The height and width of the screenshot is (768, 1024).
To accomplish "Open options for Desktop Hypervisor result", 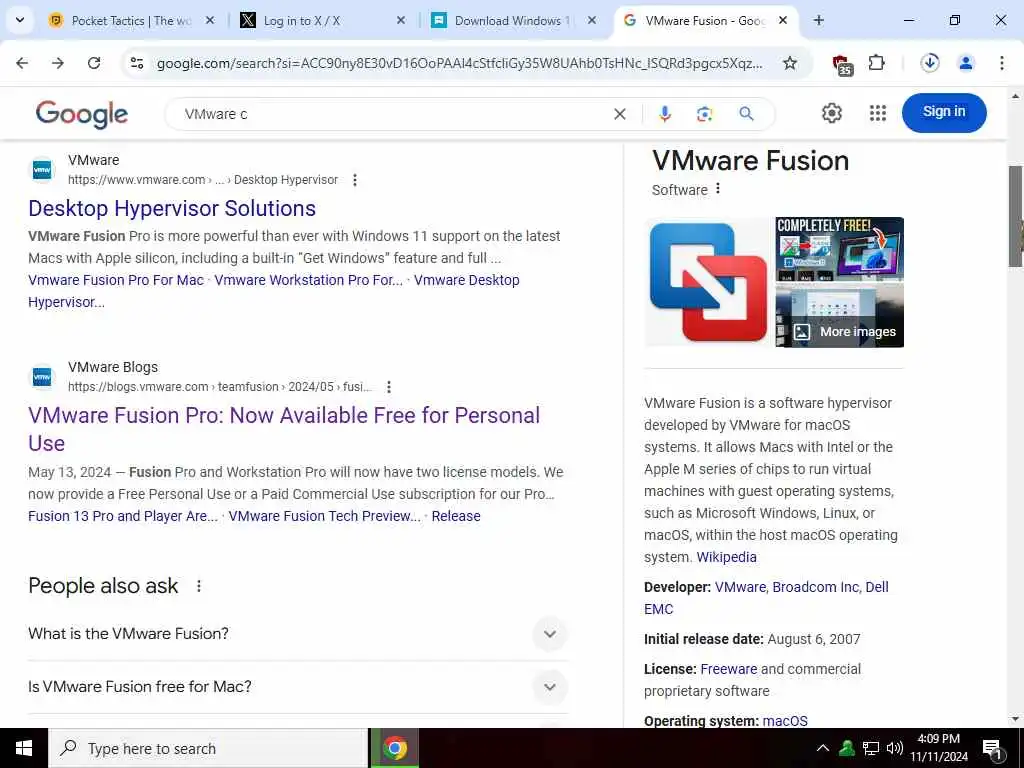I will tap(355, 180).
